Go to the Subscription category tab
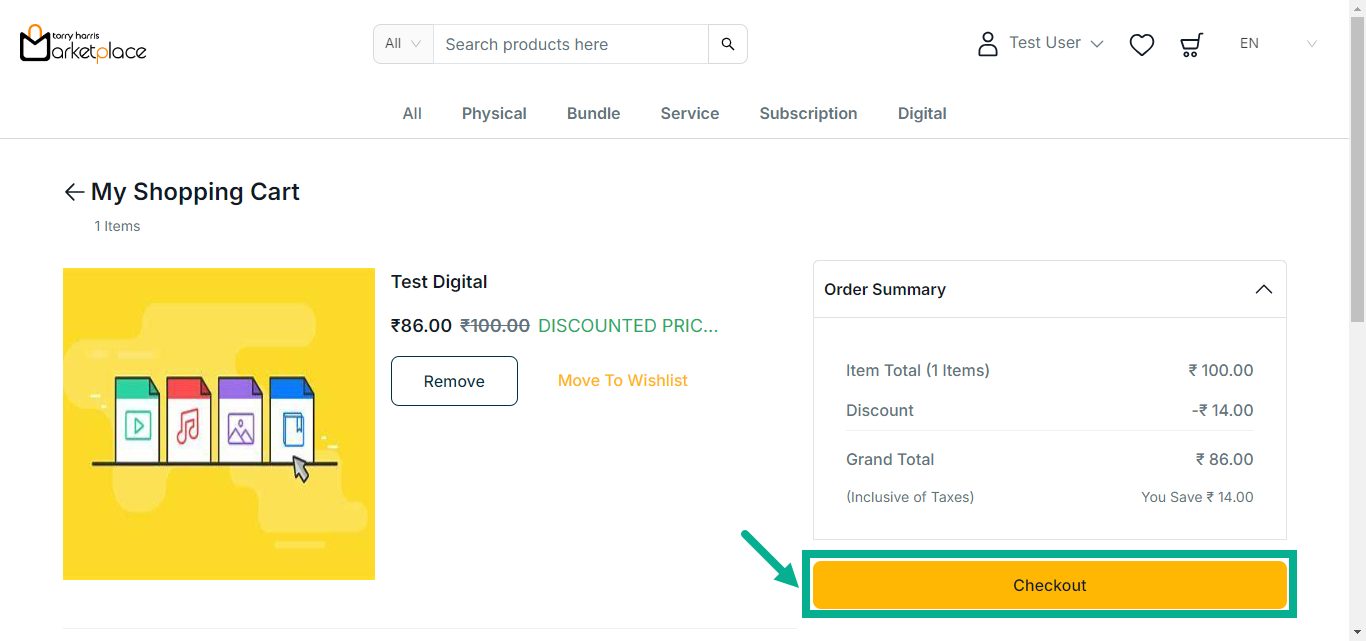Viewport: 1366px width, 641px height. pyautogui.click(x=808, y=114)
